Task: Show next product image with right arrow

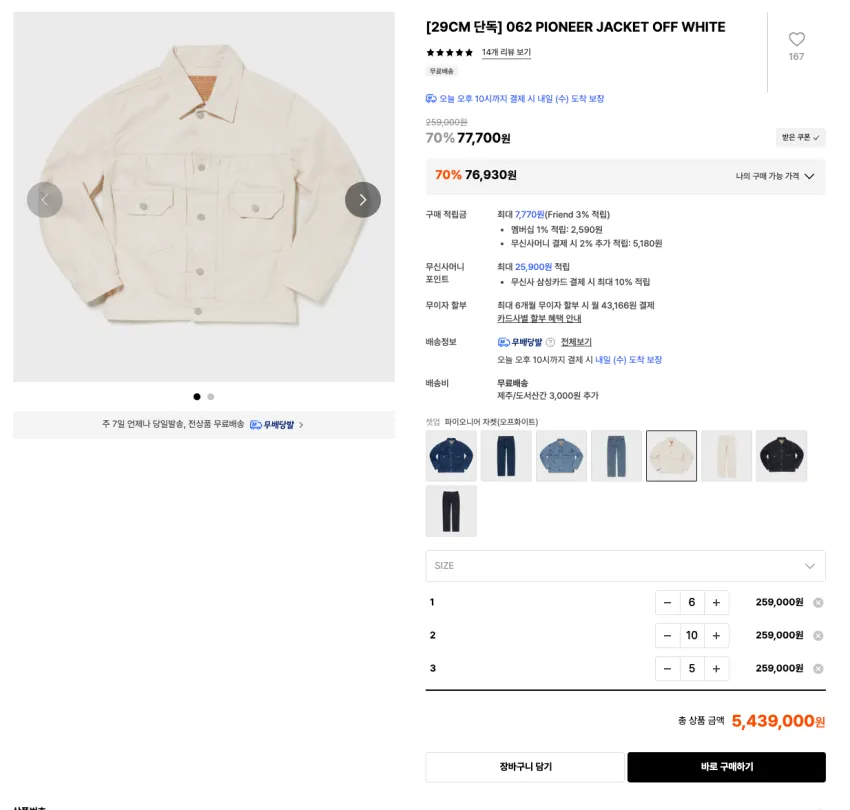Action: coord(363,200)
